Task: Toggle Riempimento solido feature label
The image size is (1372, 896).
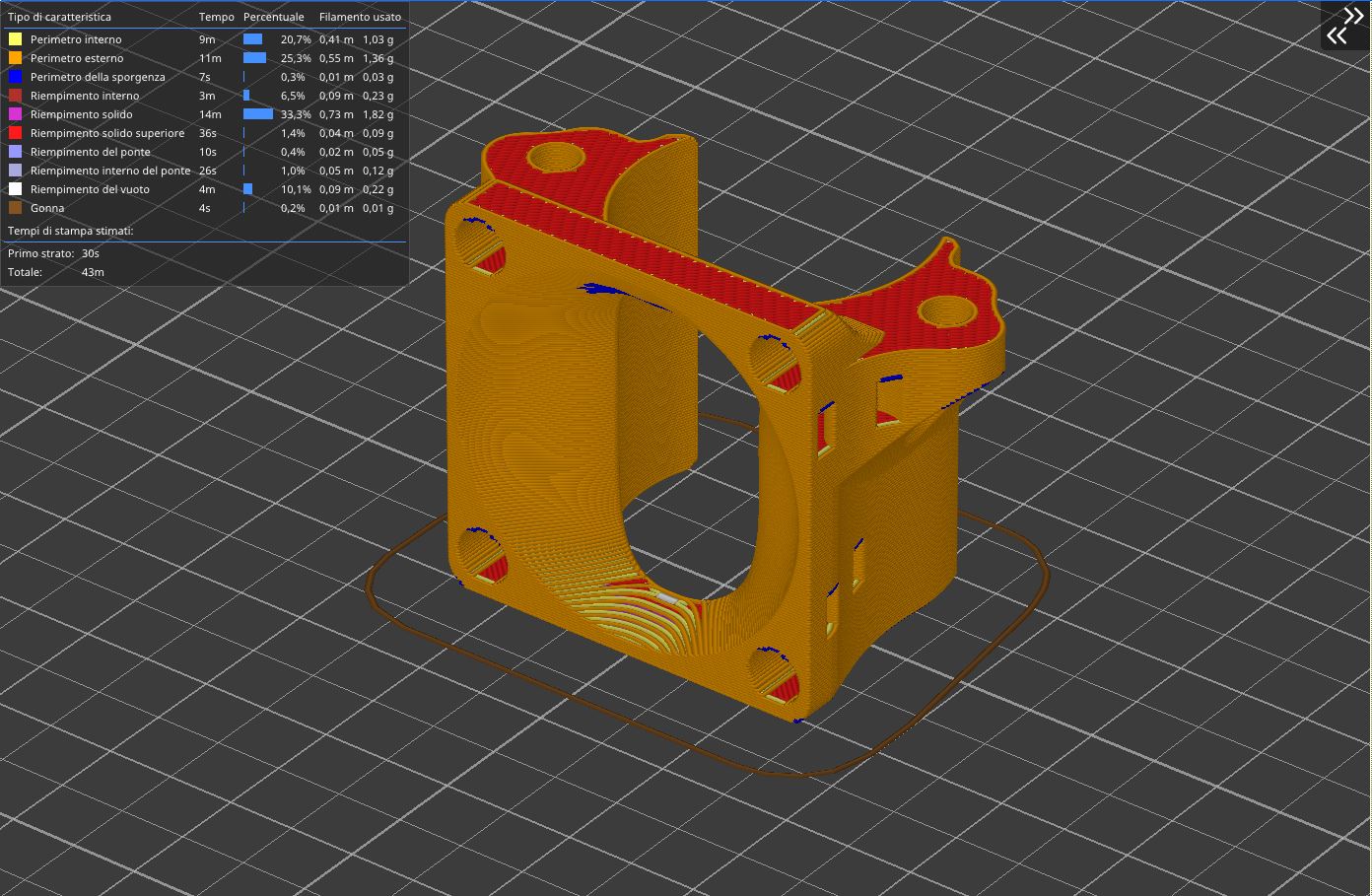Action: 81,114
